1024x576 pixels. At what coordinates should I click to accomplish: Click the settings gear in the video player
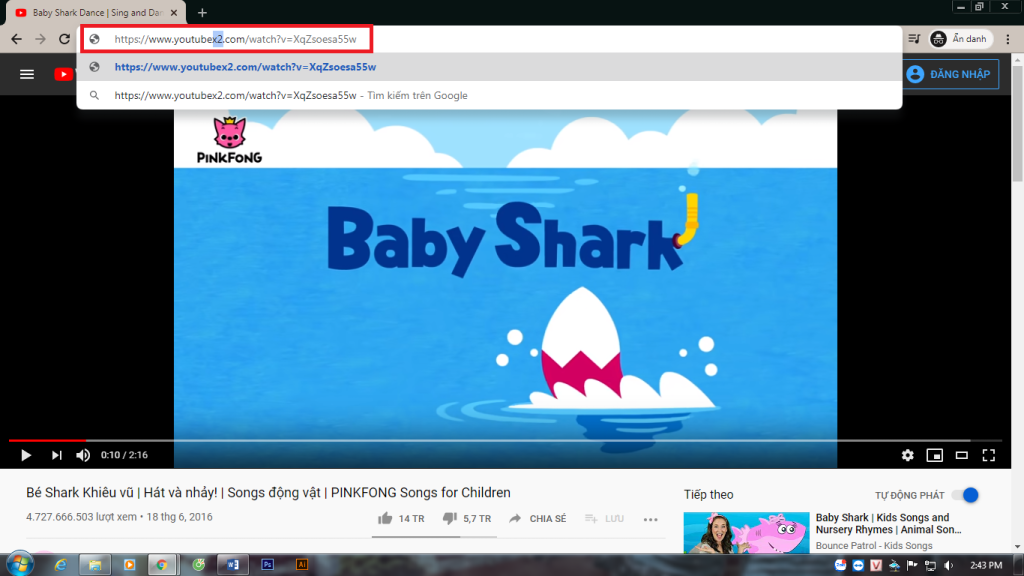(x=907, y=455)
